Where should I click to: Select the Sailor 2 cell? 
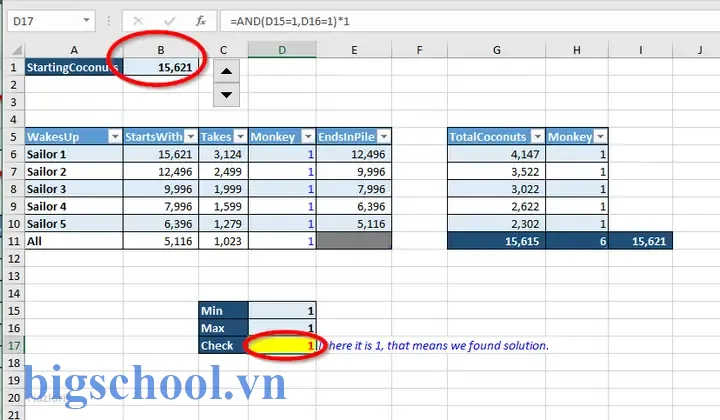pos(74,172)
